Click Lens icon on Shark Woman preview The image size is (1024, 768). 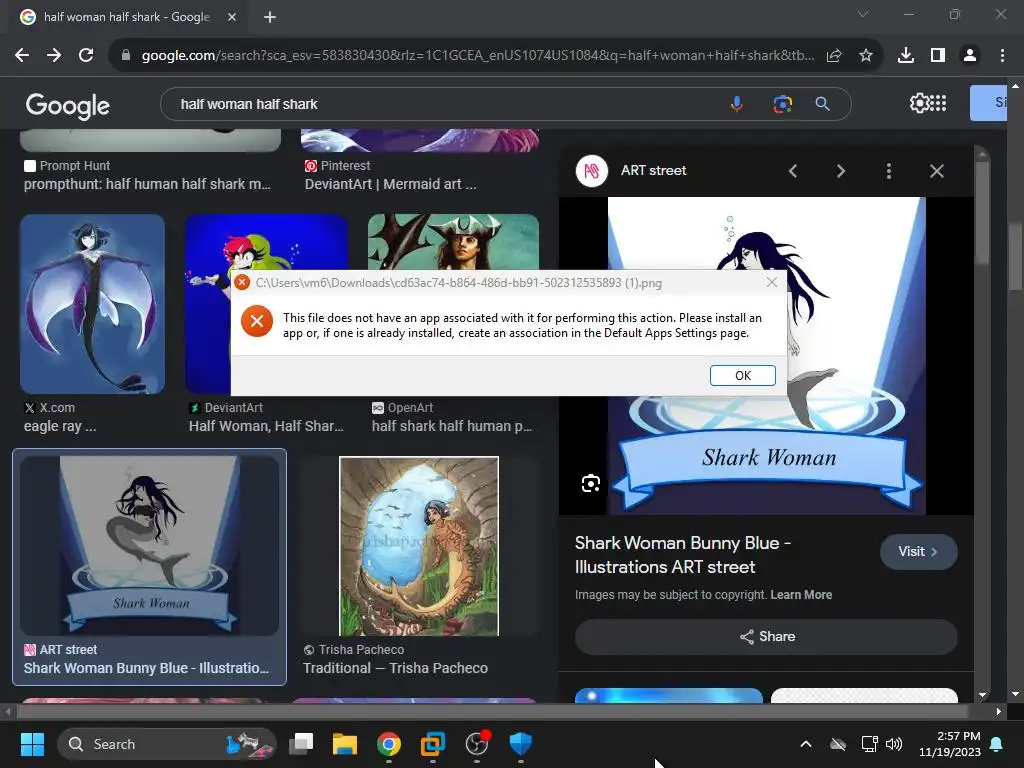coord(590,483)
